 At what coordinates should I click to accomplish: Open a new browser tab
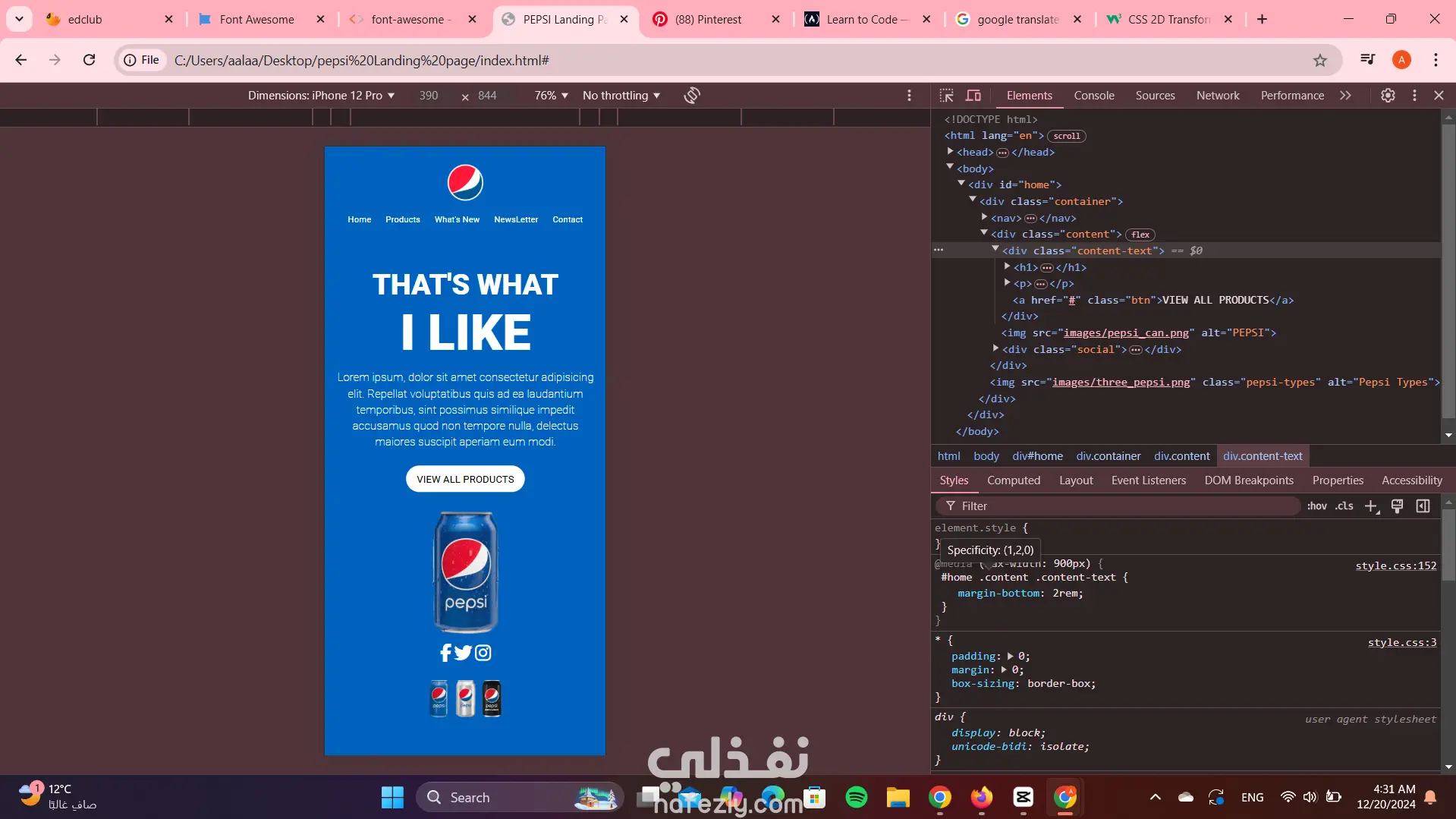(x=1262, y=20)
